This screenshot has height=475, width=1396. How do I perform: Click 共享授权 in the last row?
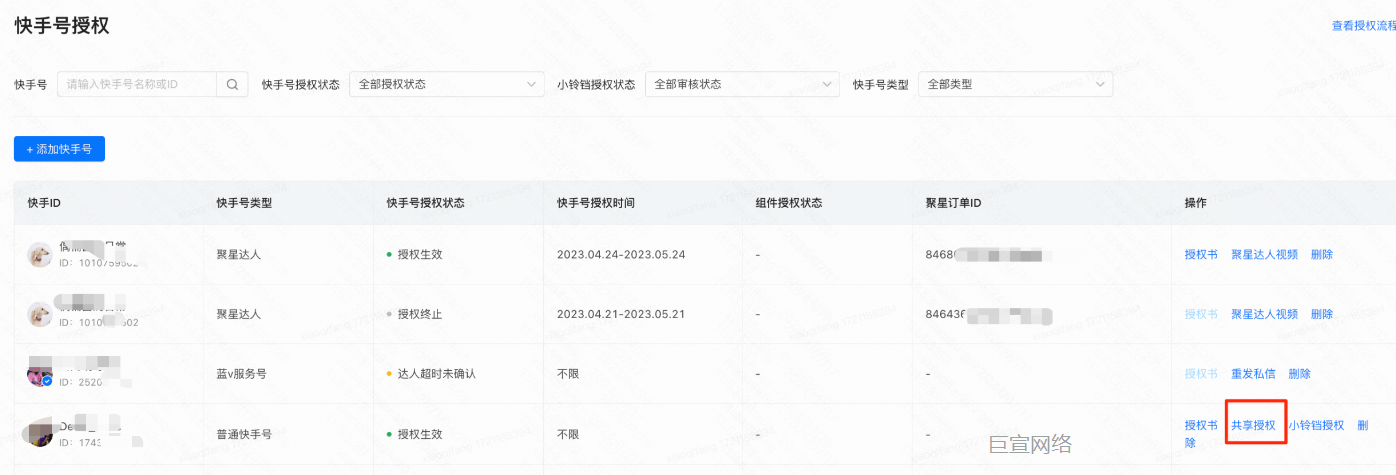tap(1253, 426)
